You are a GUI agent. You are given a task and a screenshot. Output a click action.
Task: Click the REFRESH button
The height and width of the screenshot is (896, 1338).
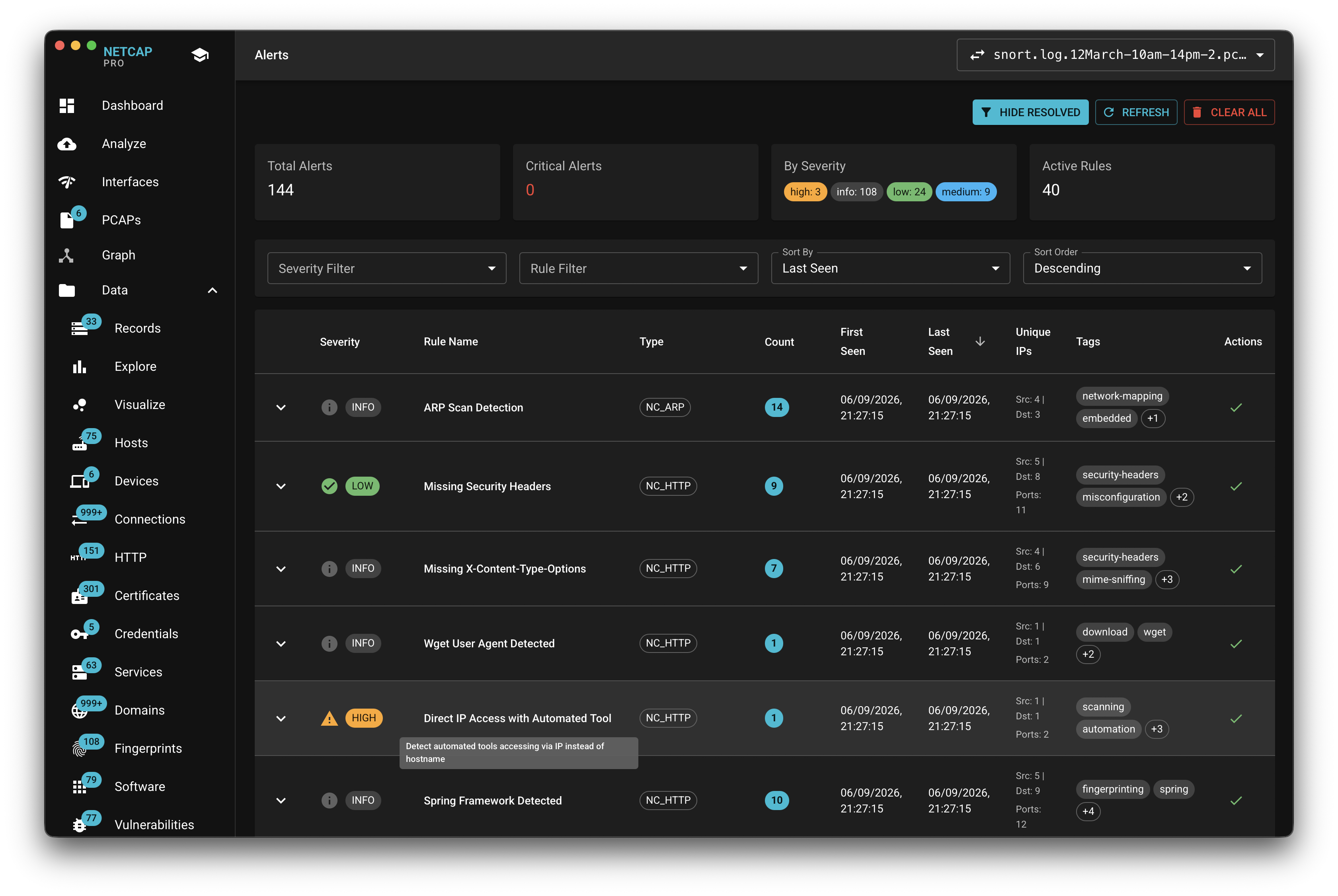[x=1136, y=113]
